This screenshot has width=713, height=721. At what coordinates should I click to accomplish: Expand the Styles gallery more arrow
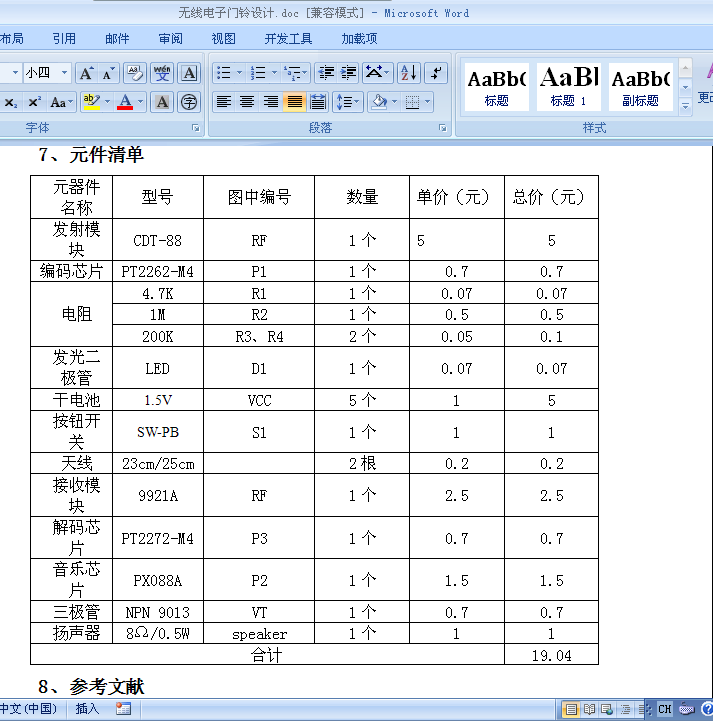(x=685, y=107)
